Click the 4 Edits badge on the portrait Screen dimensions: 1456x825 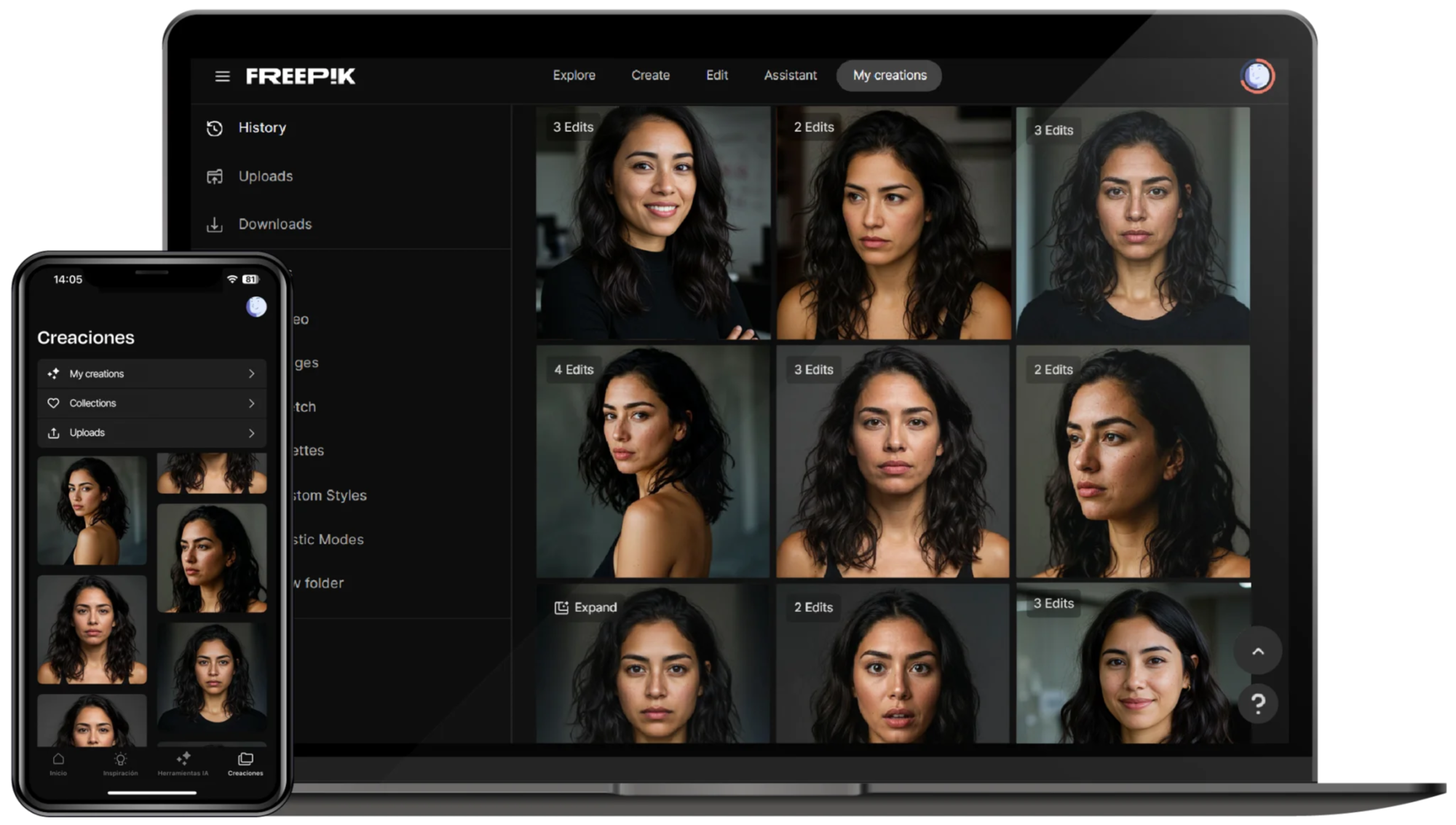coord(574,370)
